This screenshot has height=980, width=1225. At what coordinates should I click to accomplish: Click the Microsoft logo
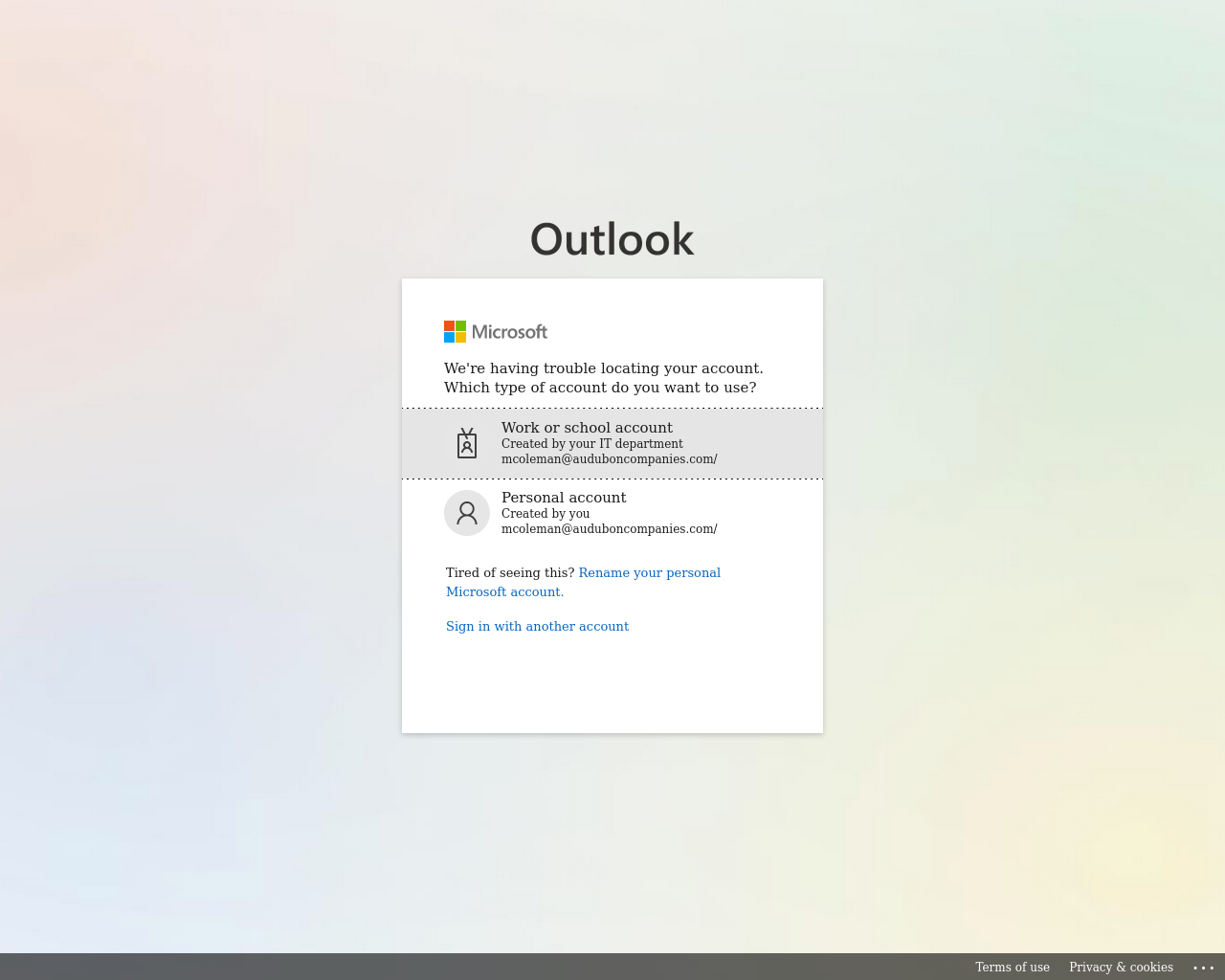[x=496, y=331]
